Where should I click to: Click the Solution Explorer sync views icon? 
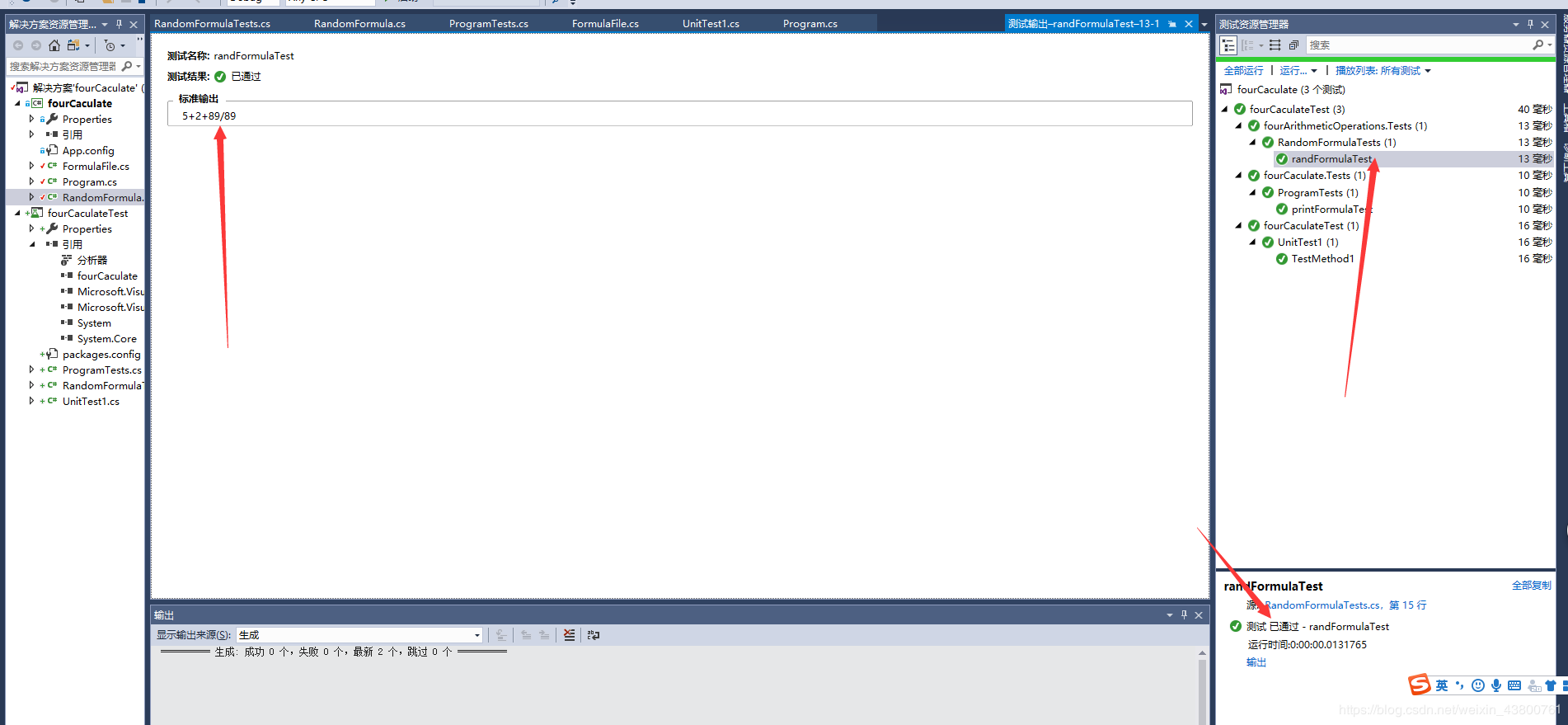click(73, 45)
